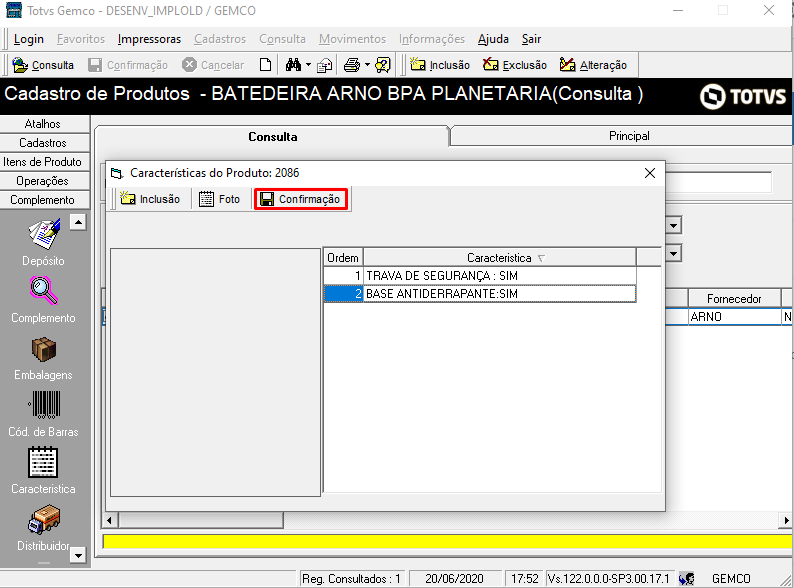The image size is (794, 588).
Task: Click the 17:52 time in status bar
Action: click(x=525, y=578)
